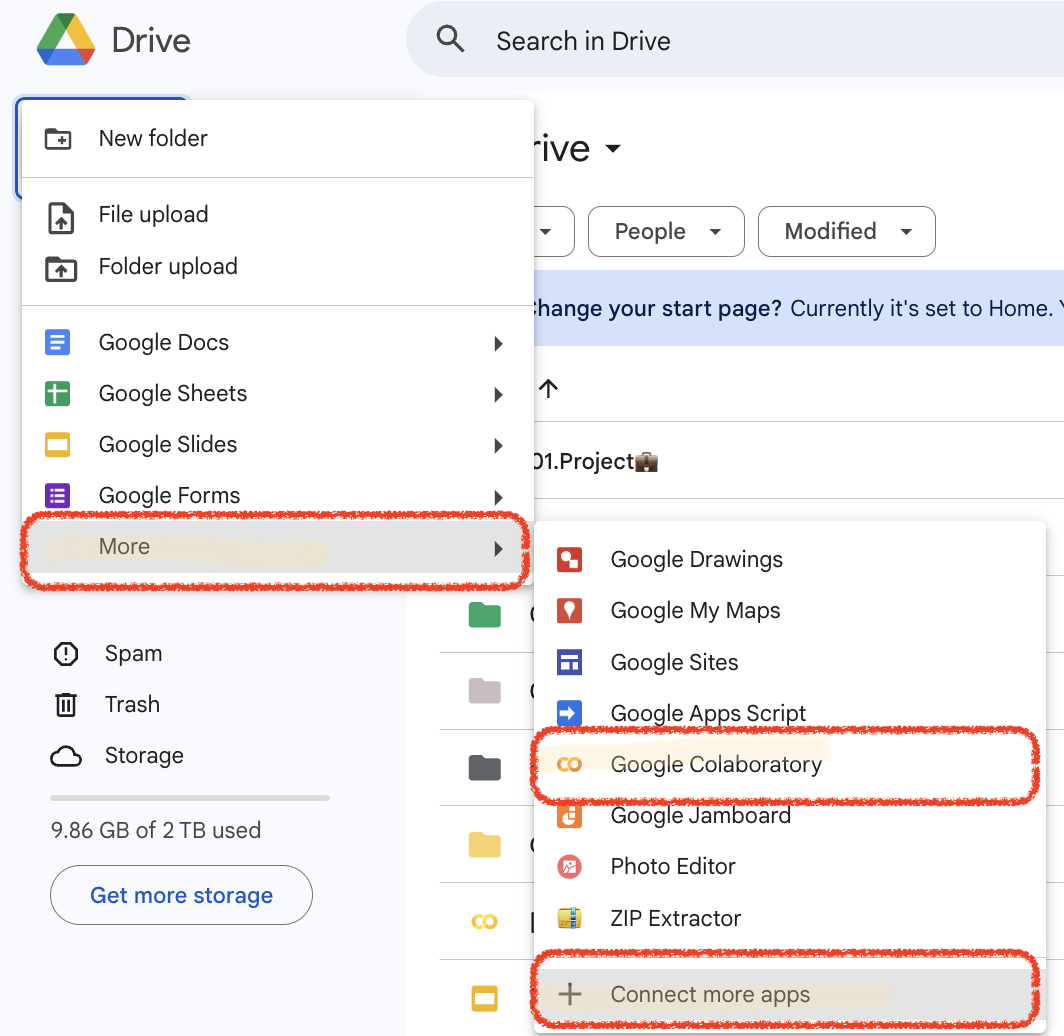Screen dimensions: 1064x1036
Task: Expand Google Docs submenu arrow
Action: pyautogui.click(x=499, y=343)
